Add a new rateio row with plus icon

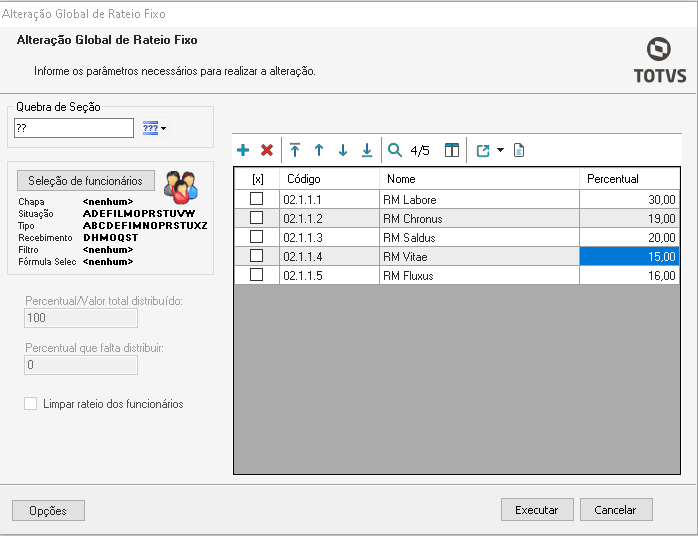(243, 150)
